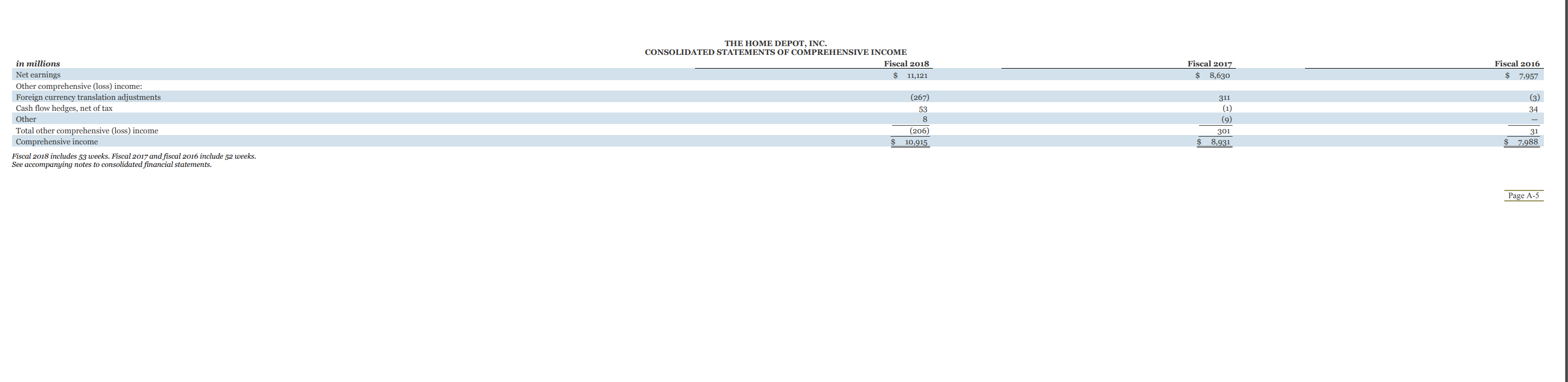Viewport: 1568px width, 382px height.
Task: Select total value 31 for Fiscal 2016
Action: (x=1534, y=131)
